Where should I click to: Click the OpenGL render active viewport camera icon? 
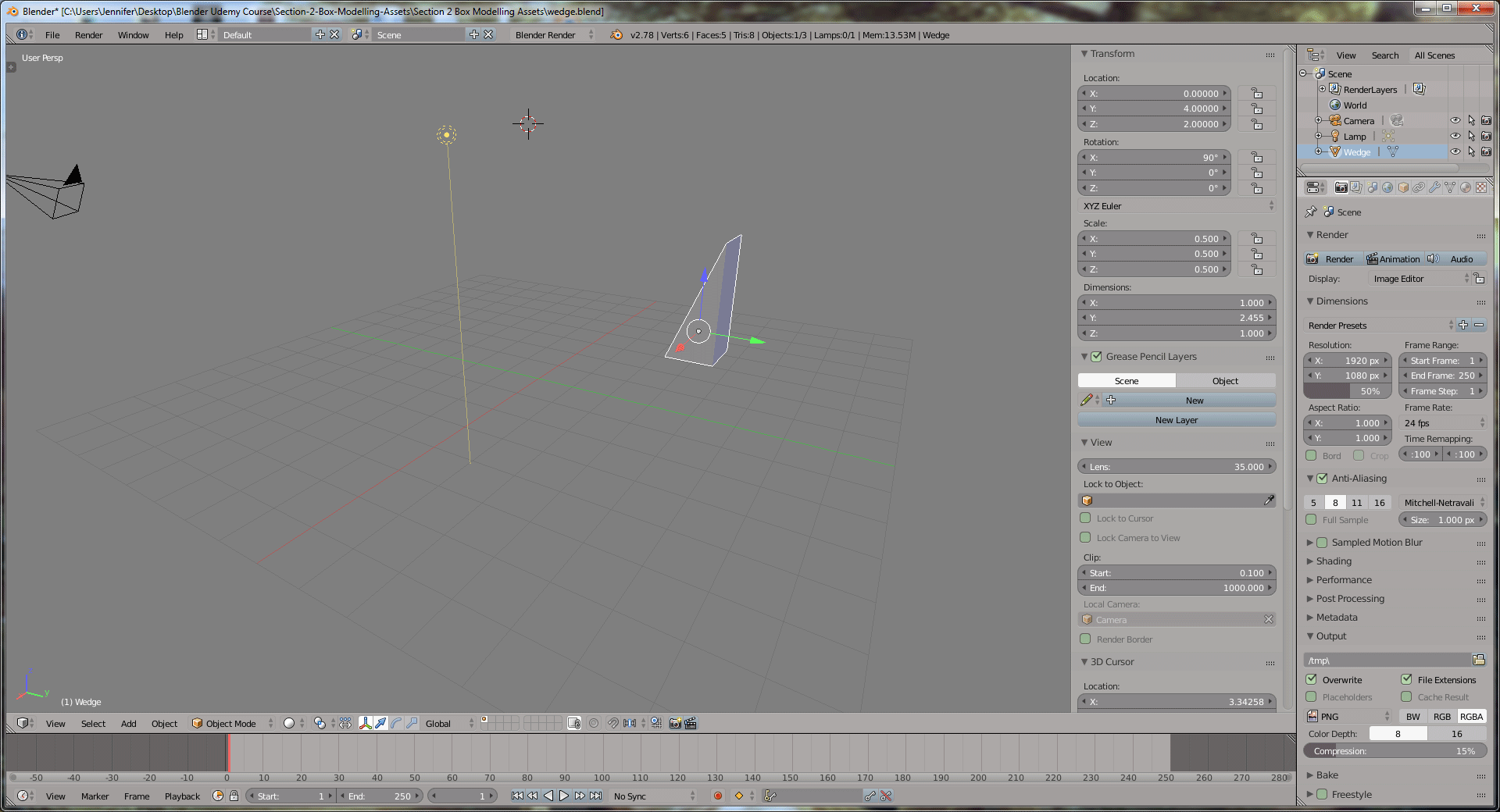coord(675,724)
